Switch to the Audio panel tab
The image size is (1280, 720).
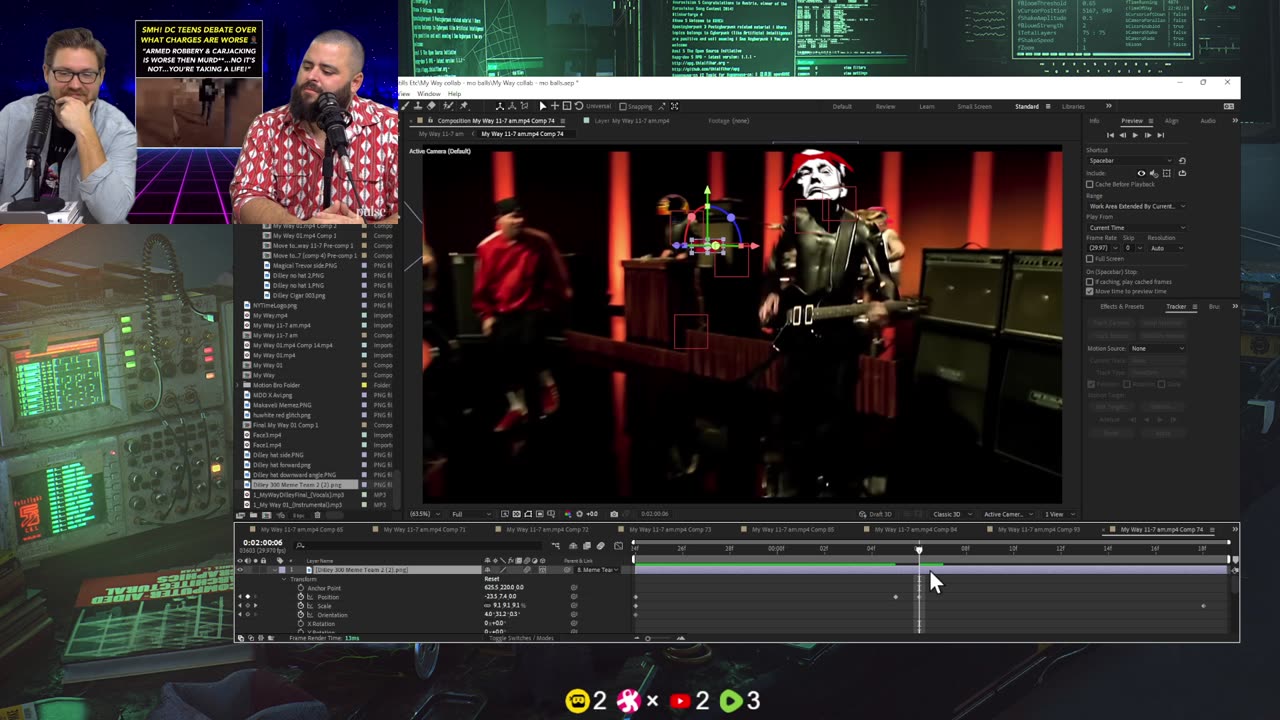1208,121
